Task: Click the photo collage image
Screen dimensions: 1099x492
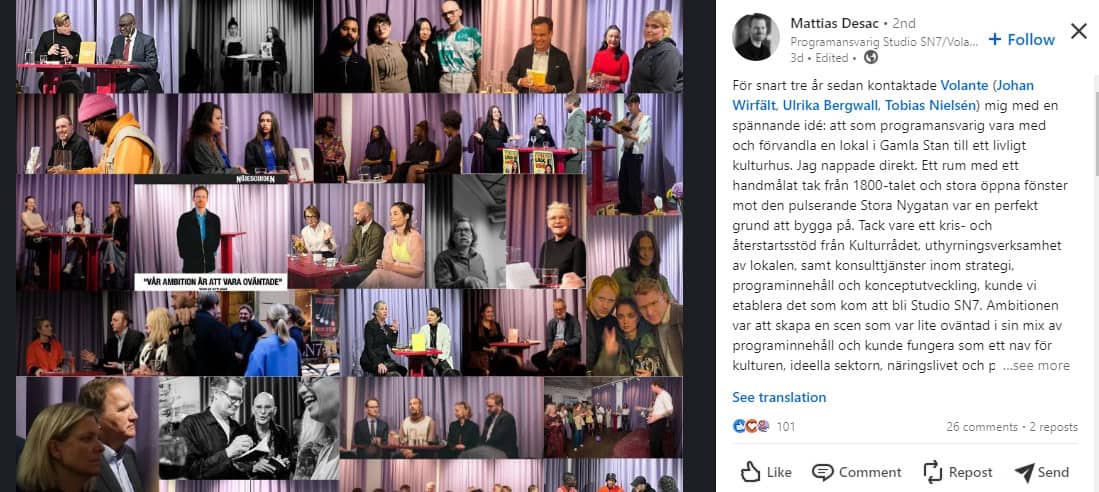Action: (349, 245)
